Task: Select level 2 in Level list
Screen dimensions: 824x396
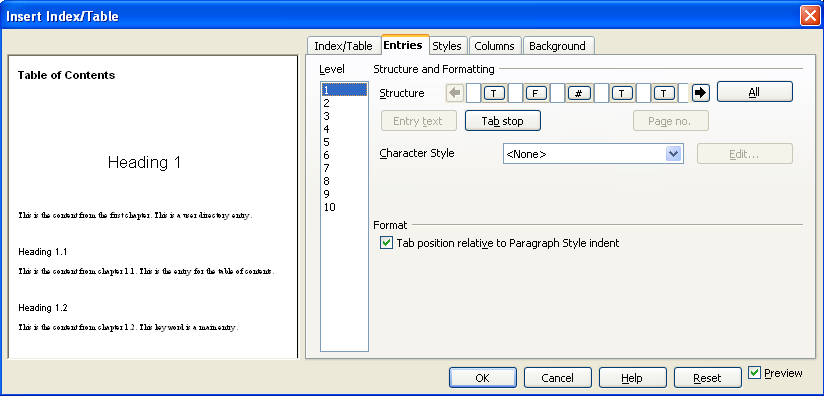Action: 344,103
